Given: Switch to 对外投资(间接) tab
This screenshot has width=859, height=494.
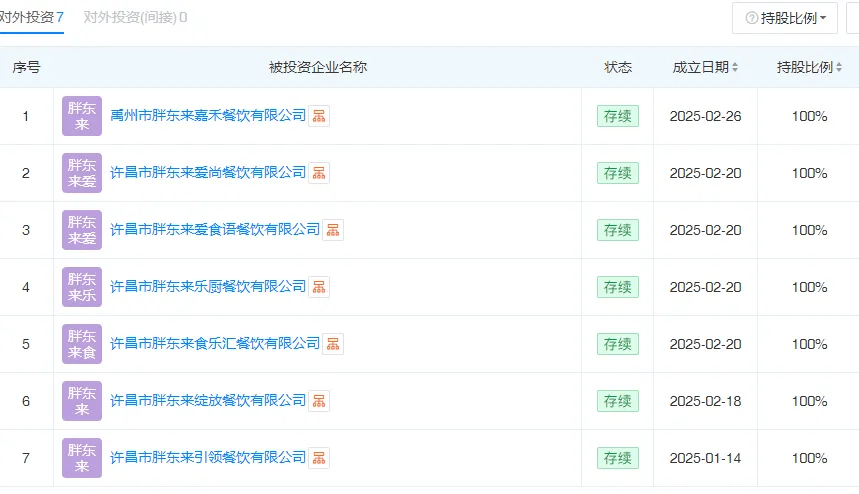Looking at the screenshot, I should pyautogui.click(x=134, y=17).
